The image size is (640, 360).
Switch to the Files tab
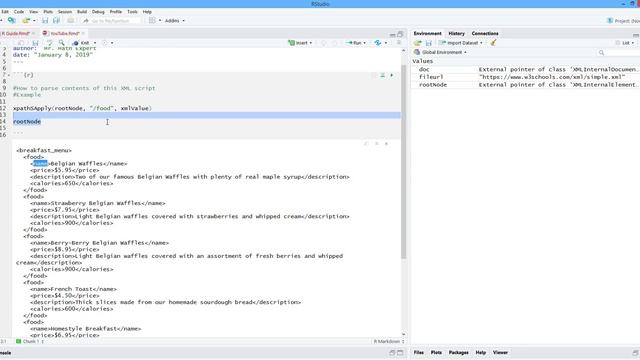419,352
